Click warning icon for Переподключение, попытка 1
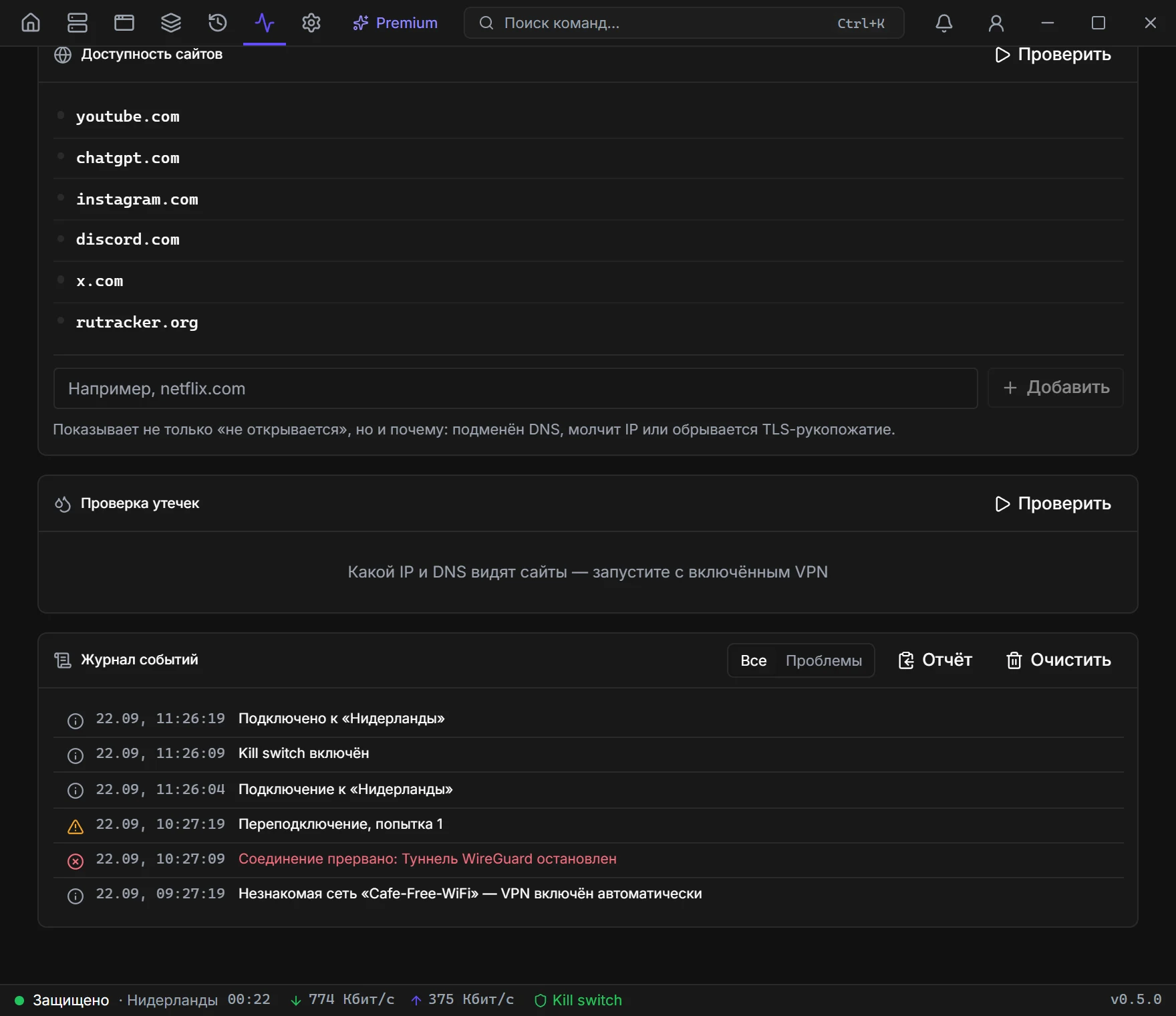 click(76, 827)
